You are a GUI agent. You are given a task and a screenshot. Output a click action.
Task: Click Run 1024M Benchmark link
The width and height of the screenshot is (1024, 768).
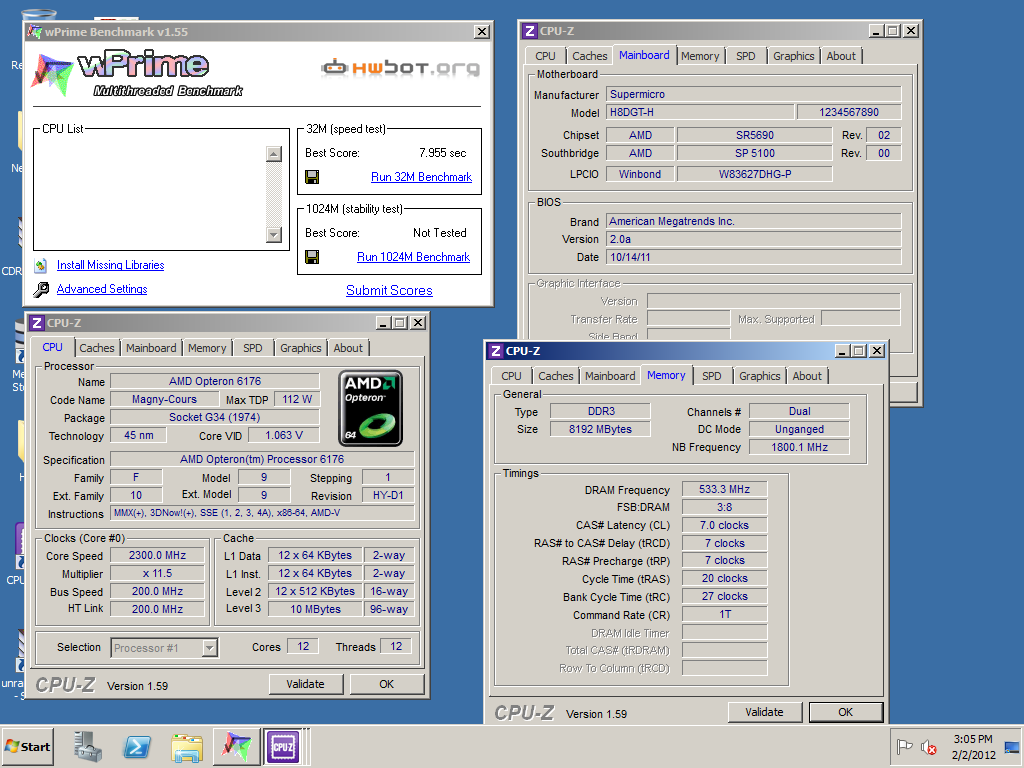tap(413, 257)
